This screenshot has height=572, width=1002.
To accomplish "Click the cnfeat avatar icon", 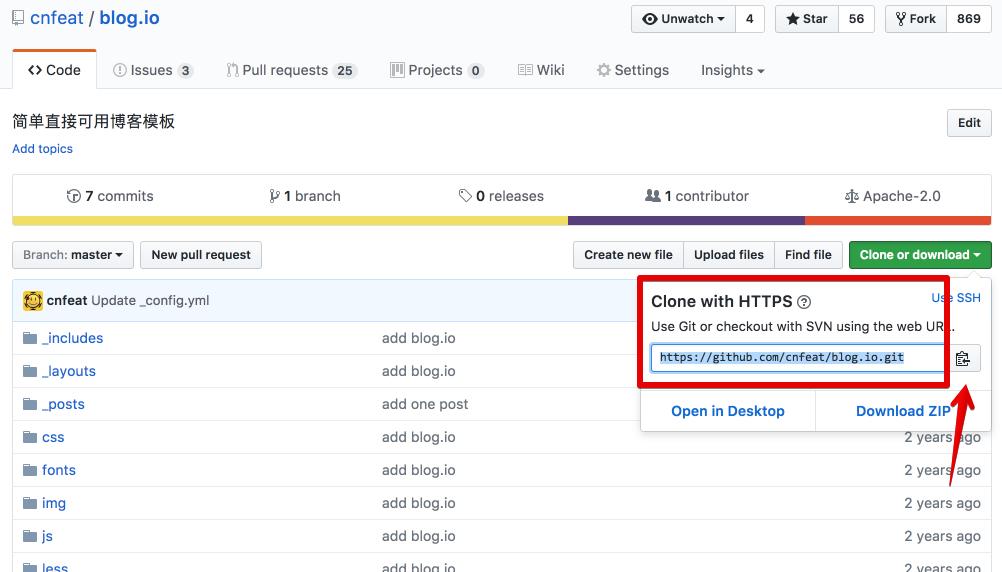I will click(32, 300).
